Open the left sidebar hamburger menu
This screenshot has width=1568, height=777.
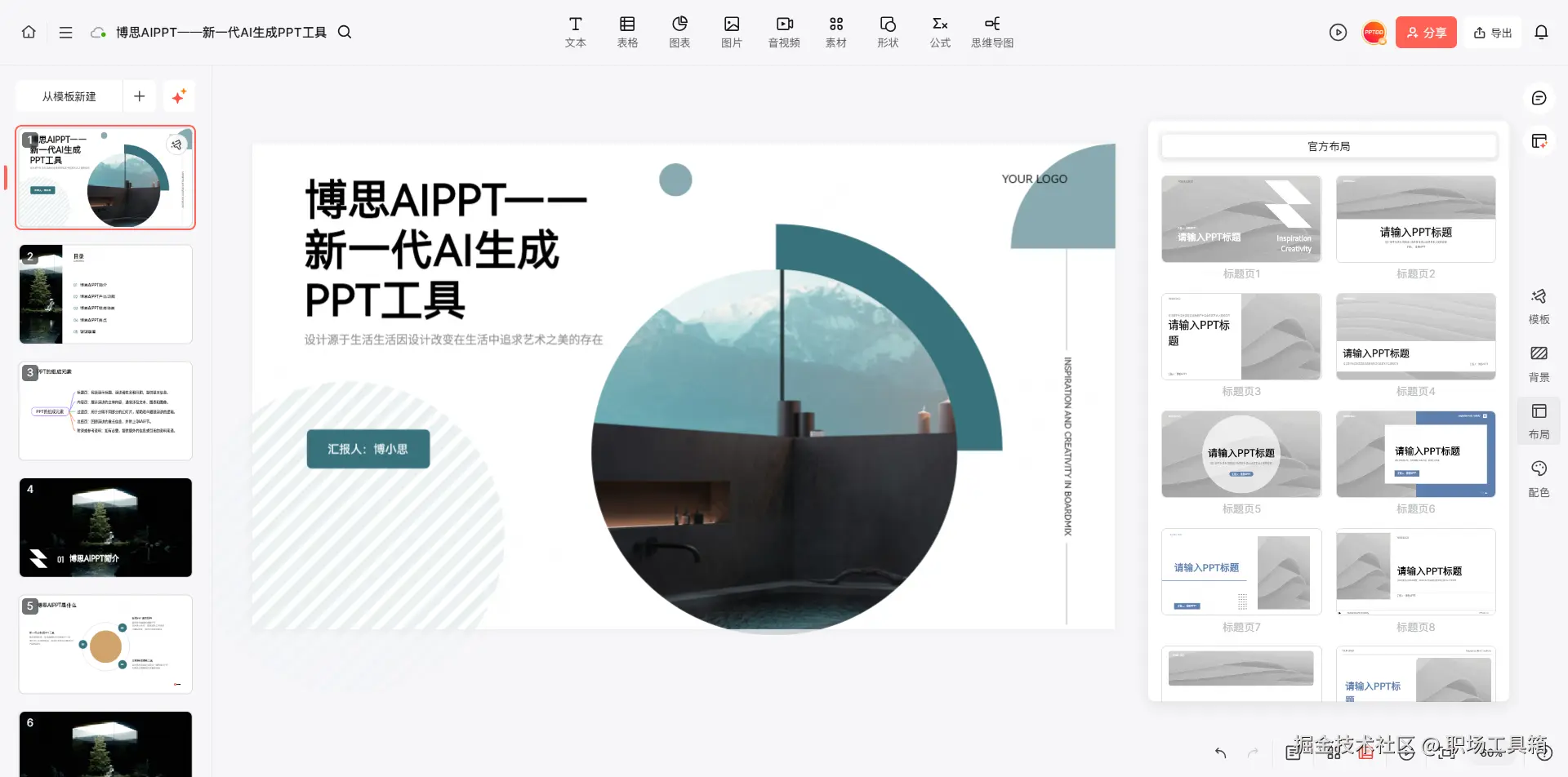coord(65,32)
